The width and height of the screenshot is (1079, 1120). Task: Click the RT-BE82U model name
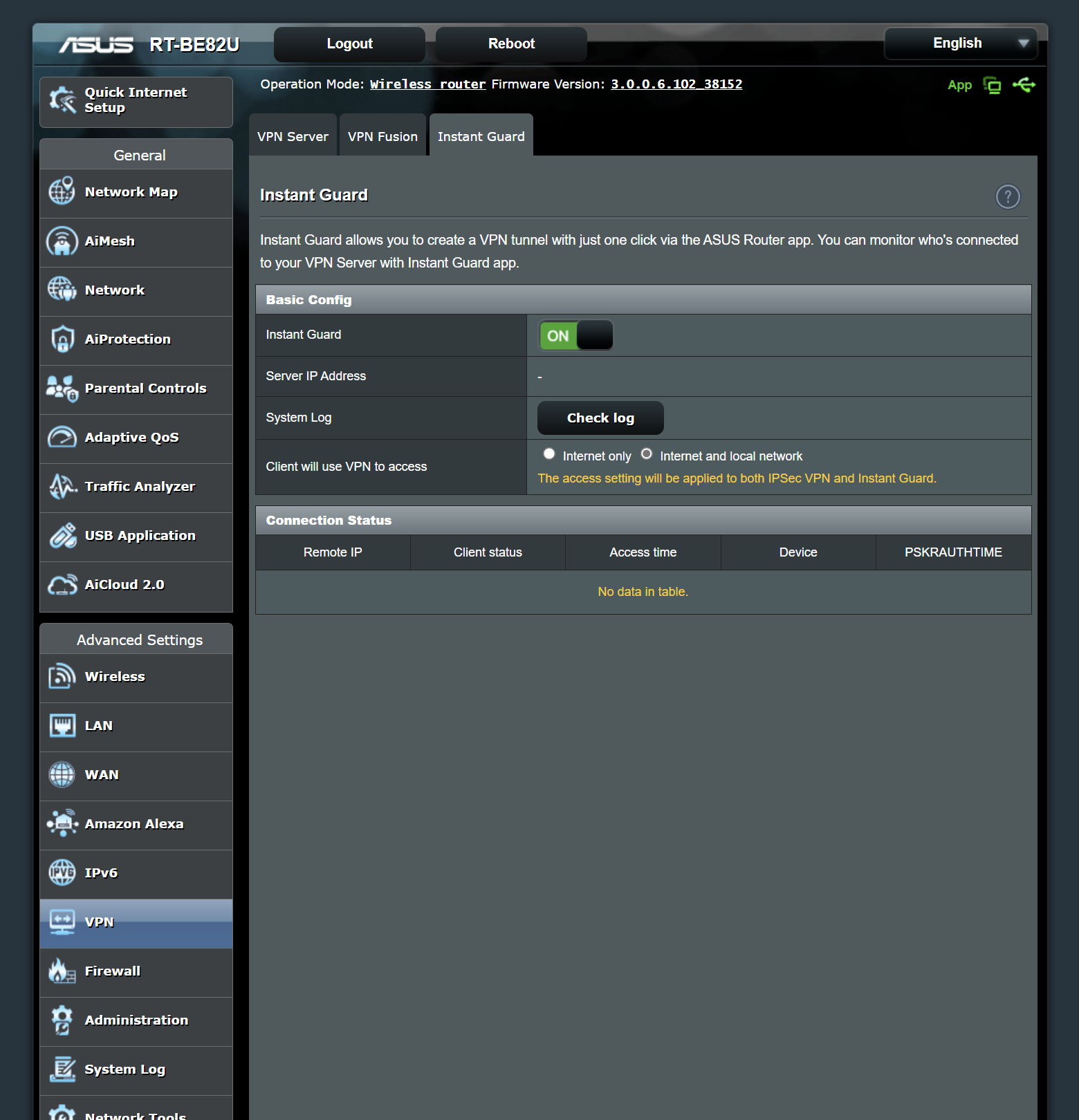coord(194,45)
